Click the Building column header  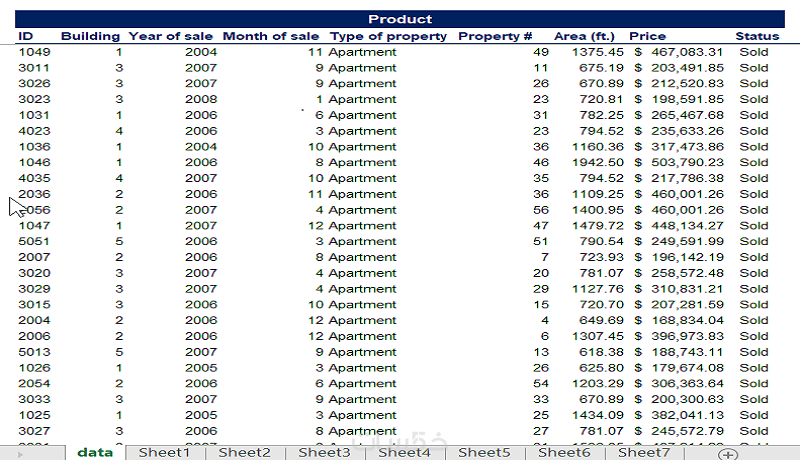(x=90, y=36)
